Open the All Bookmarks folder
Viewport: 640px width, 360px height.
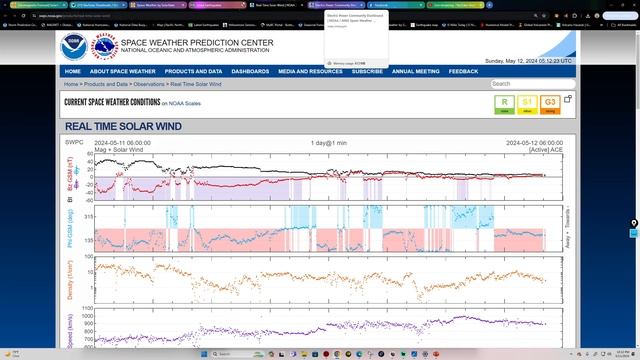[x=623, y=25]
